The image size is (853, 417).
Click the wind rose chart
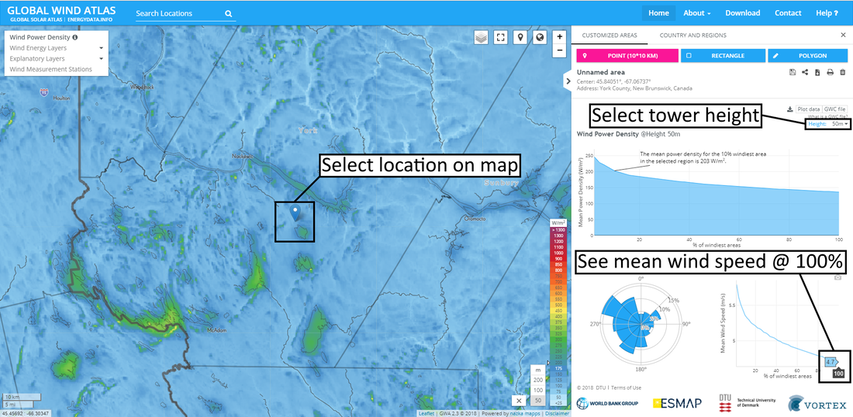[x=642, y=323]
